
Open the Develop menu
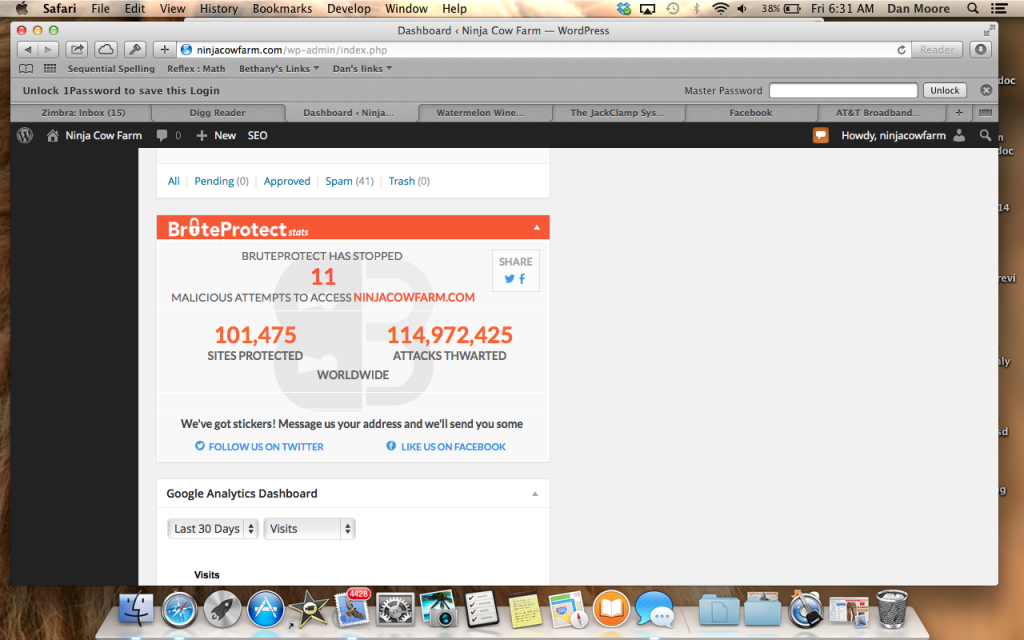click(x=349, y=8)
